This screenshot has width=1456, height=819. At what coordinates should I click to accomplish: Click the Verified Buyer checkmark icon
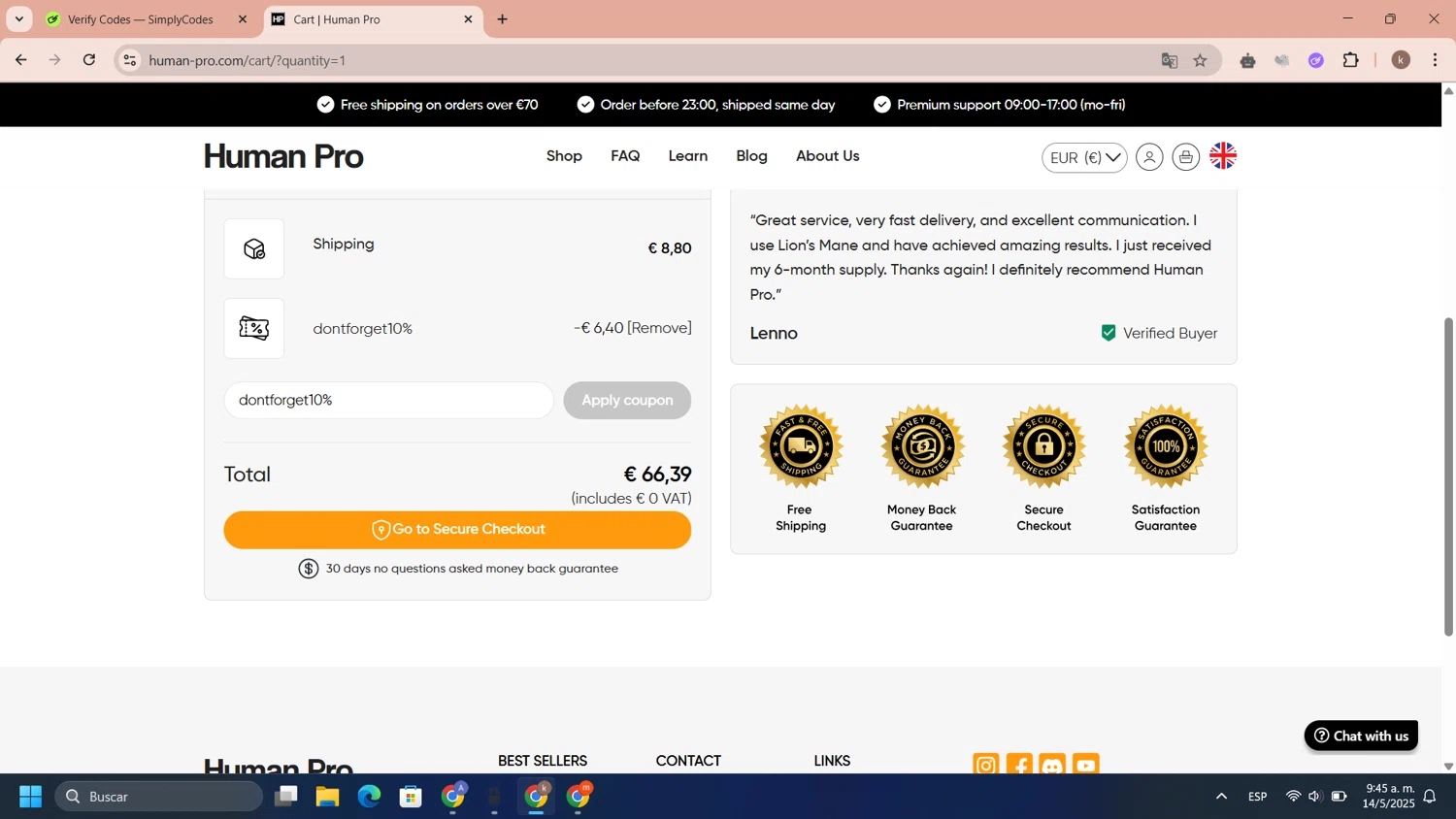(x=1109, y=333)
